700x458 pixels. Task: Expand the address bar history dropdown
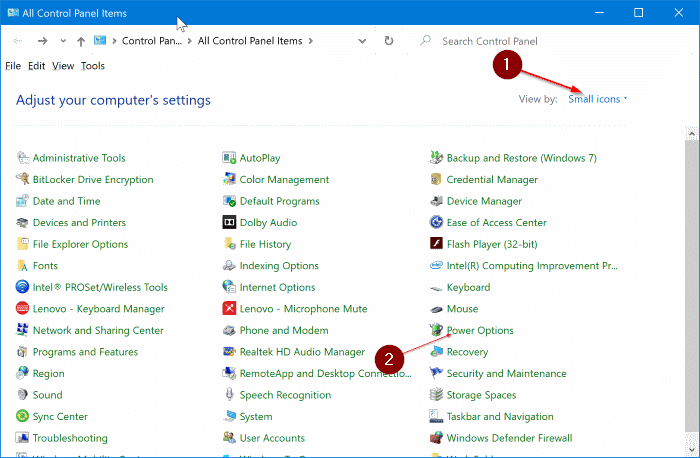(x=362, y=41)
